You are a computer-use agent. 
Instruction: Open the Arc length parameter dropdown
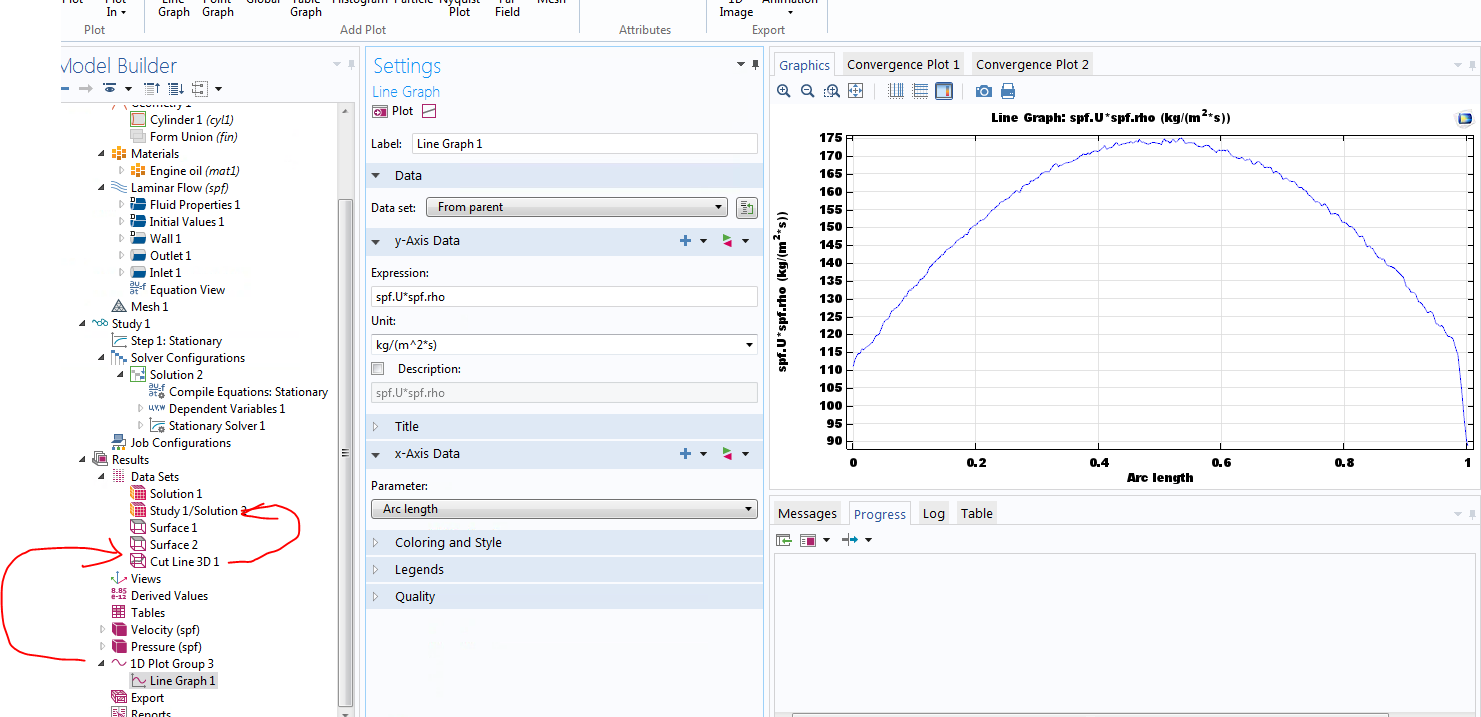pyautogui.click(x=564, y=509)
